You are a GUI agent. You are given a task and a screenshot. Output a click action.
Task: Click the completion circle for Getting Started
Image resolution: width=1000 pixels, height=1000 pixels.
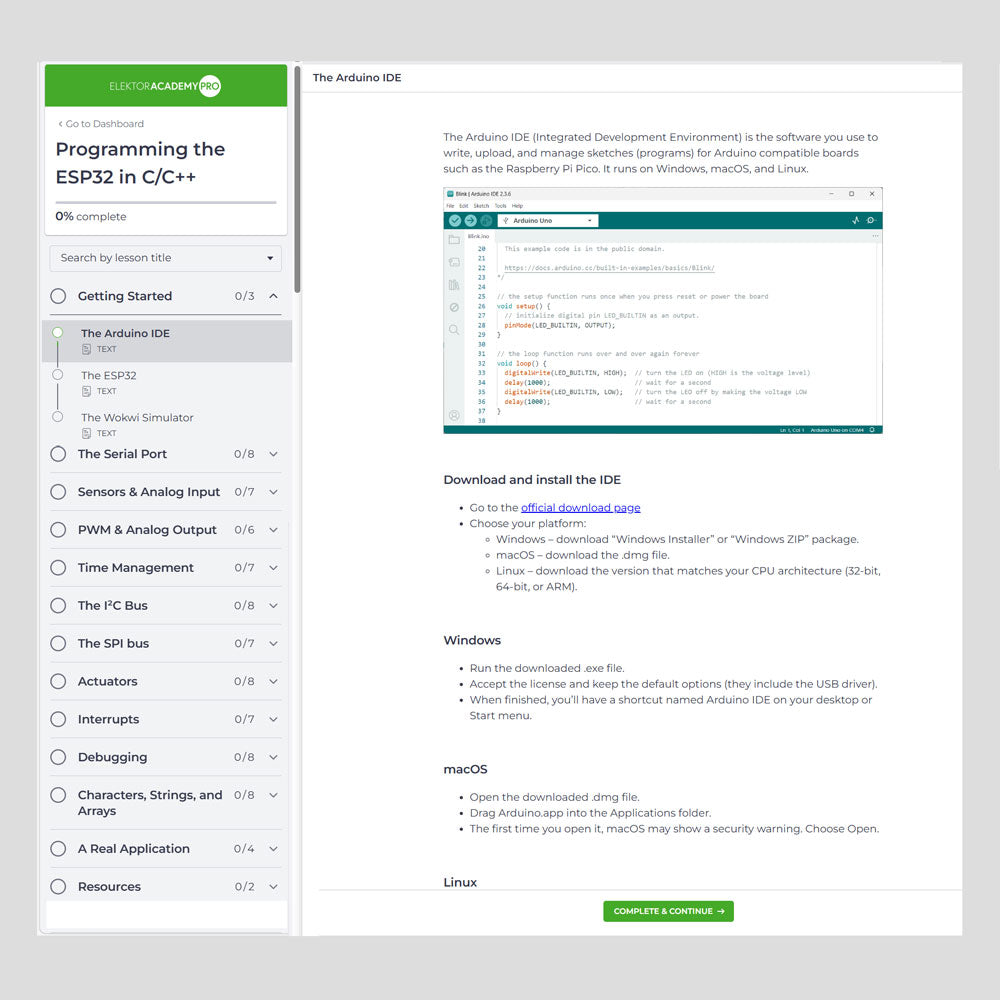(58, 296)
